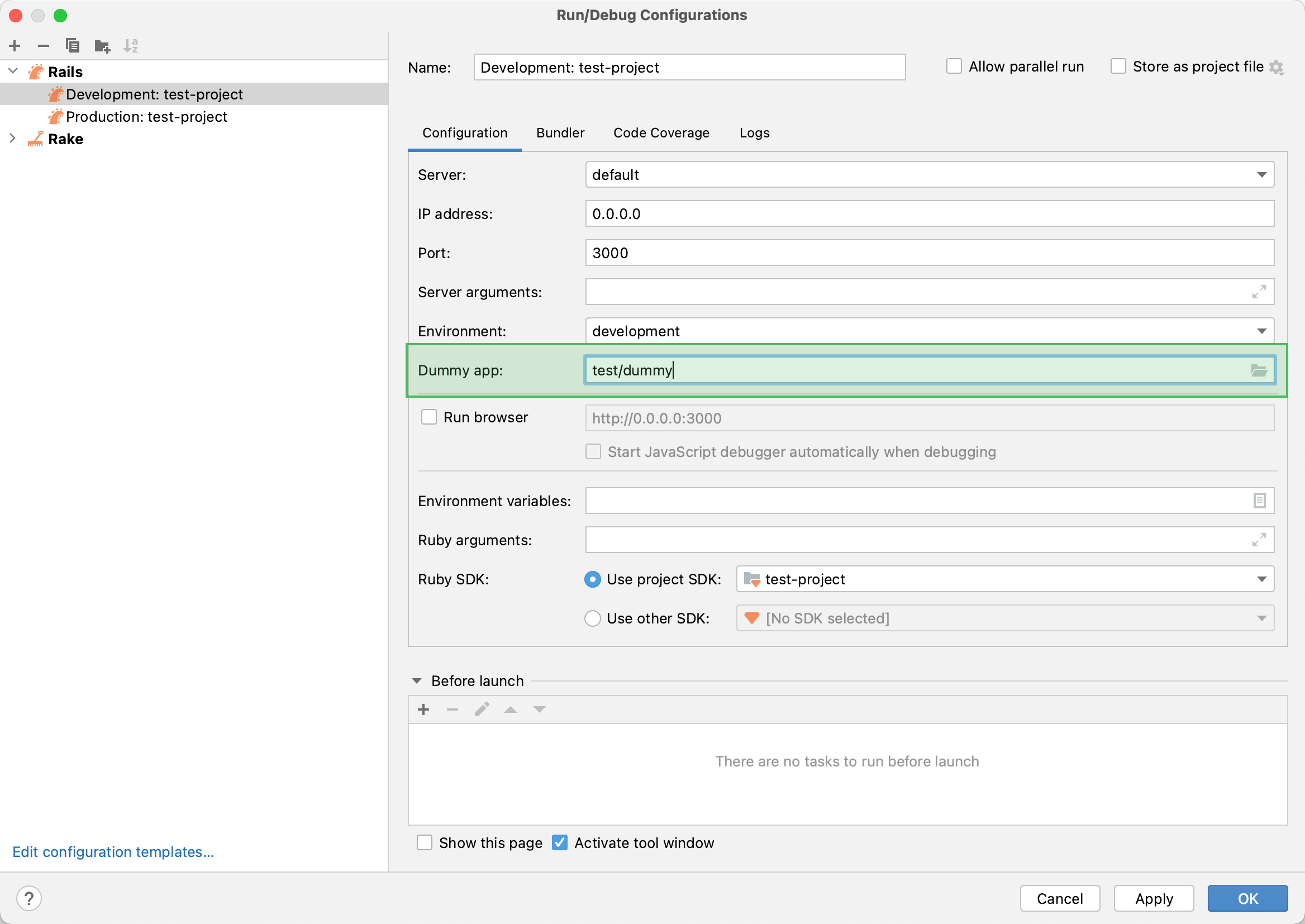
Task: Open settings gear next to Store as project file
Action: pyautogui.click(x=1277, y=66)
